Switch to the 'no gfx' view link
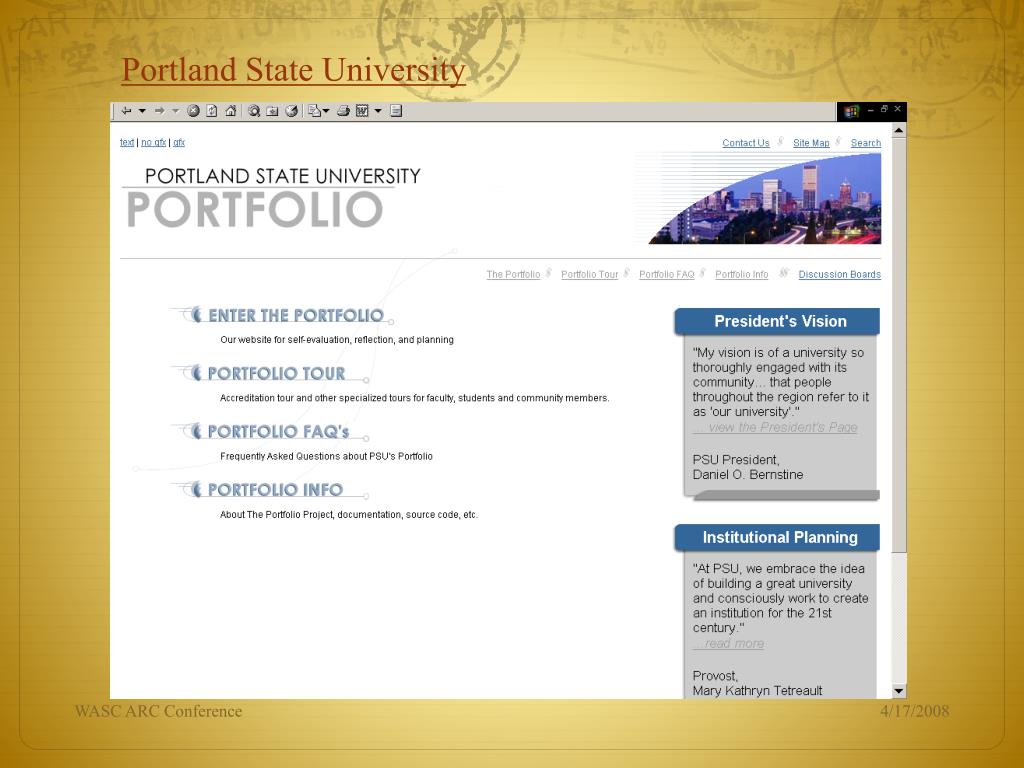The image size is (1024, 768). pyautogui.click(x=153, y=142)
